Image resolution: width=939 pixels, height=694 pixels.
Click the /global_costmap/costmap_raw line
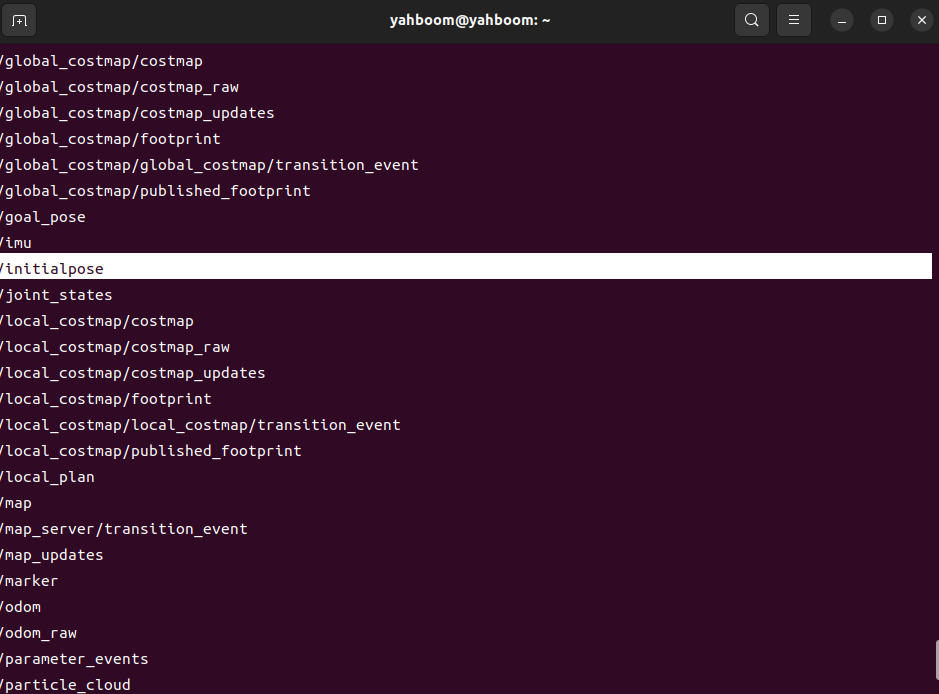coord(119,87)
